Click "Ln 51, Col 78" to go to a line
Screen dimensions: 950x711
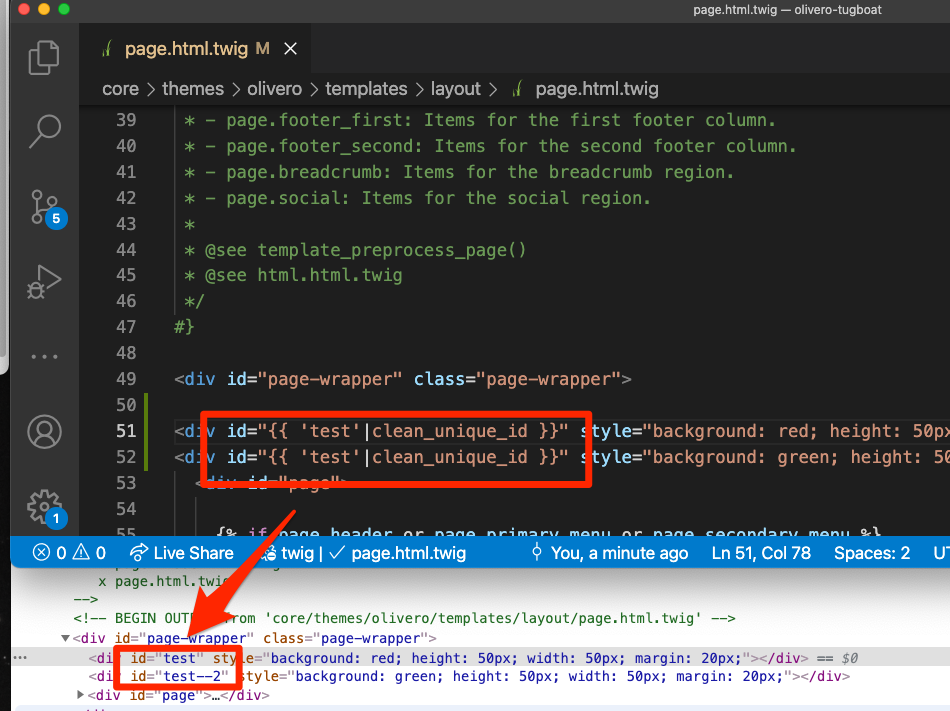click(761, 552)
